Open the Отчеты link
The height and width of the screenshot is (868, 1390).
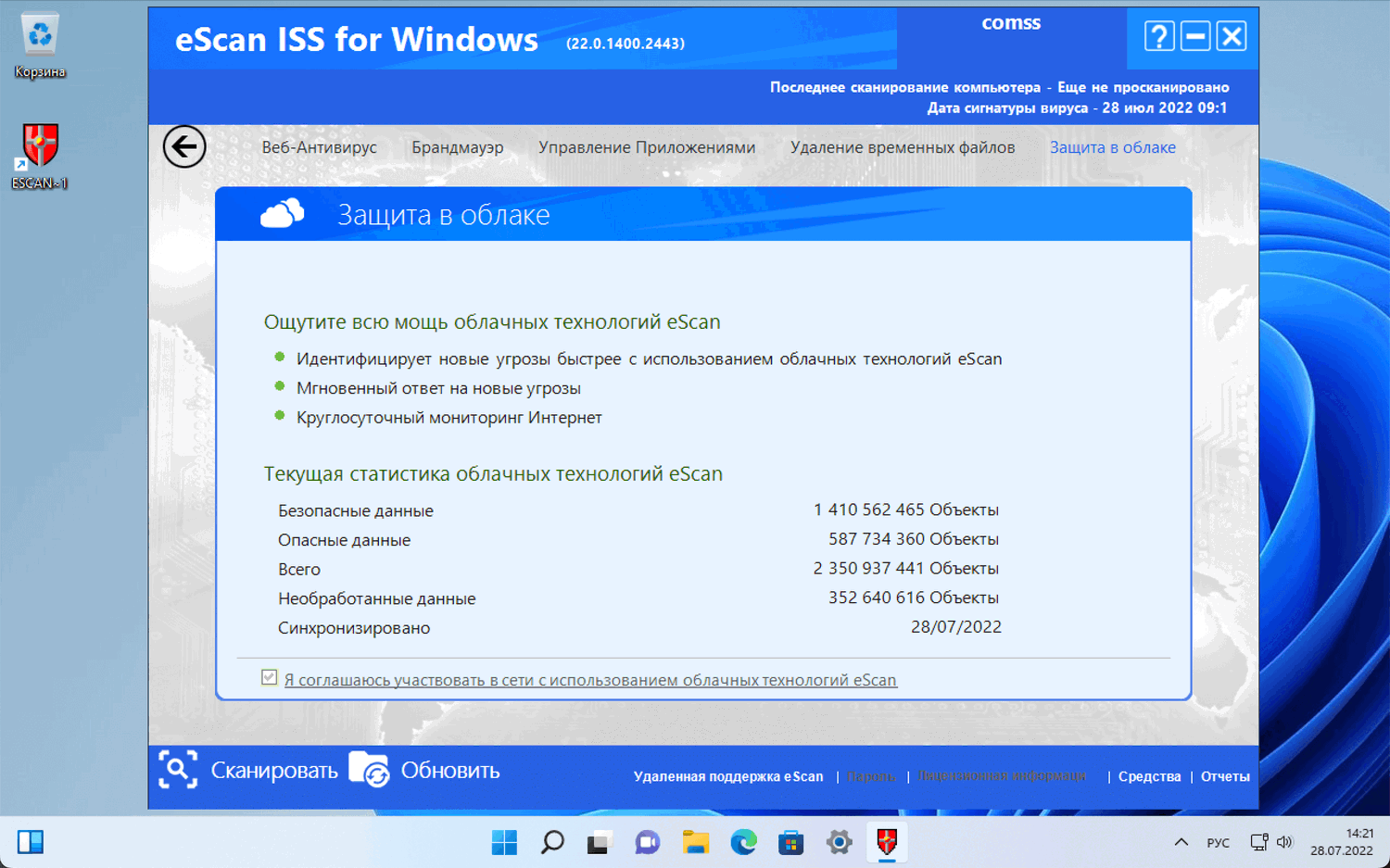pyautogui.click(x=1225, y=776)
